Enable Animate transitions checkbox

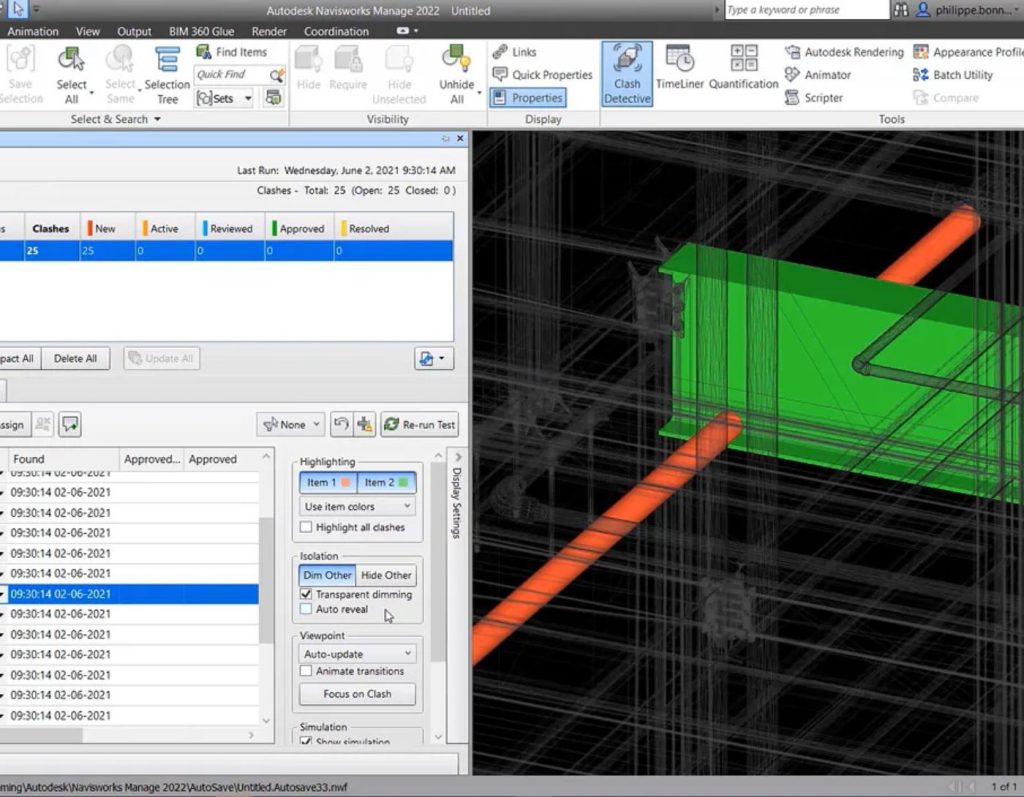(x=306, y=671)
